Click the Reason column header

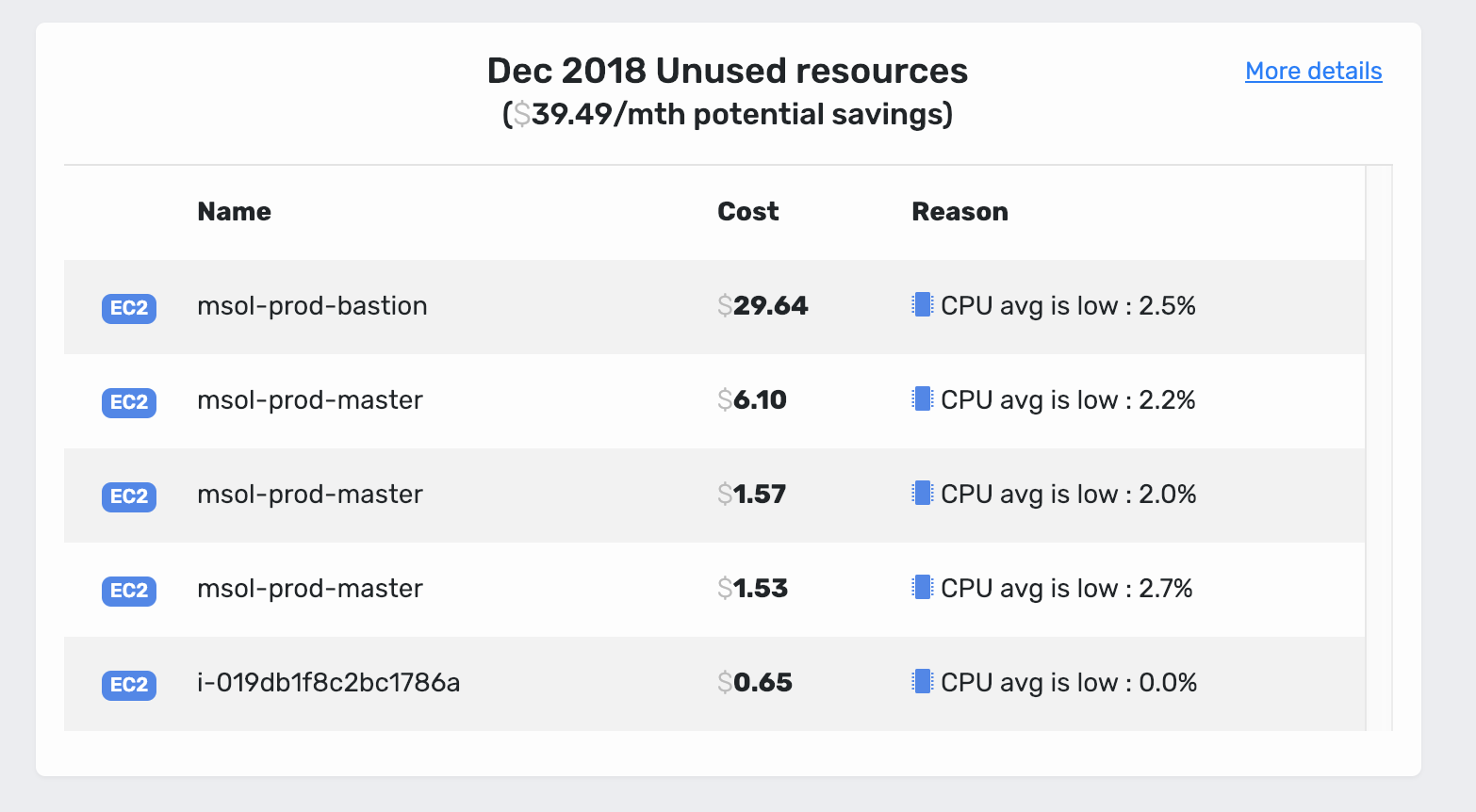[959, 212]
